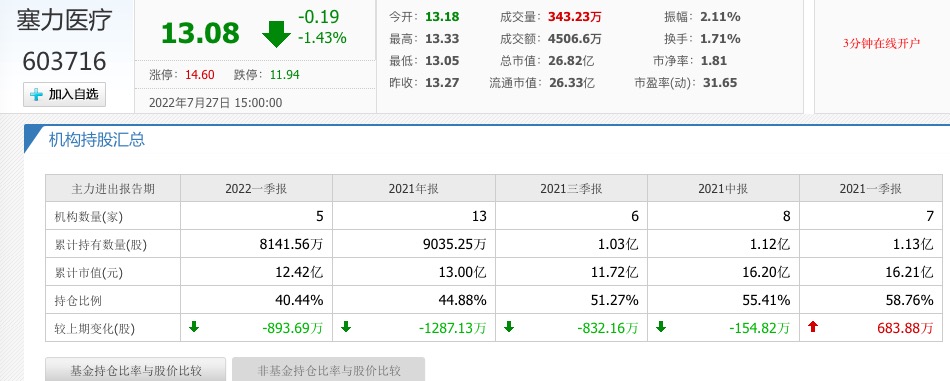
Task: Click the large green down arrow icon
Action: pos(276,34)
